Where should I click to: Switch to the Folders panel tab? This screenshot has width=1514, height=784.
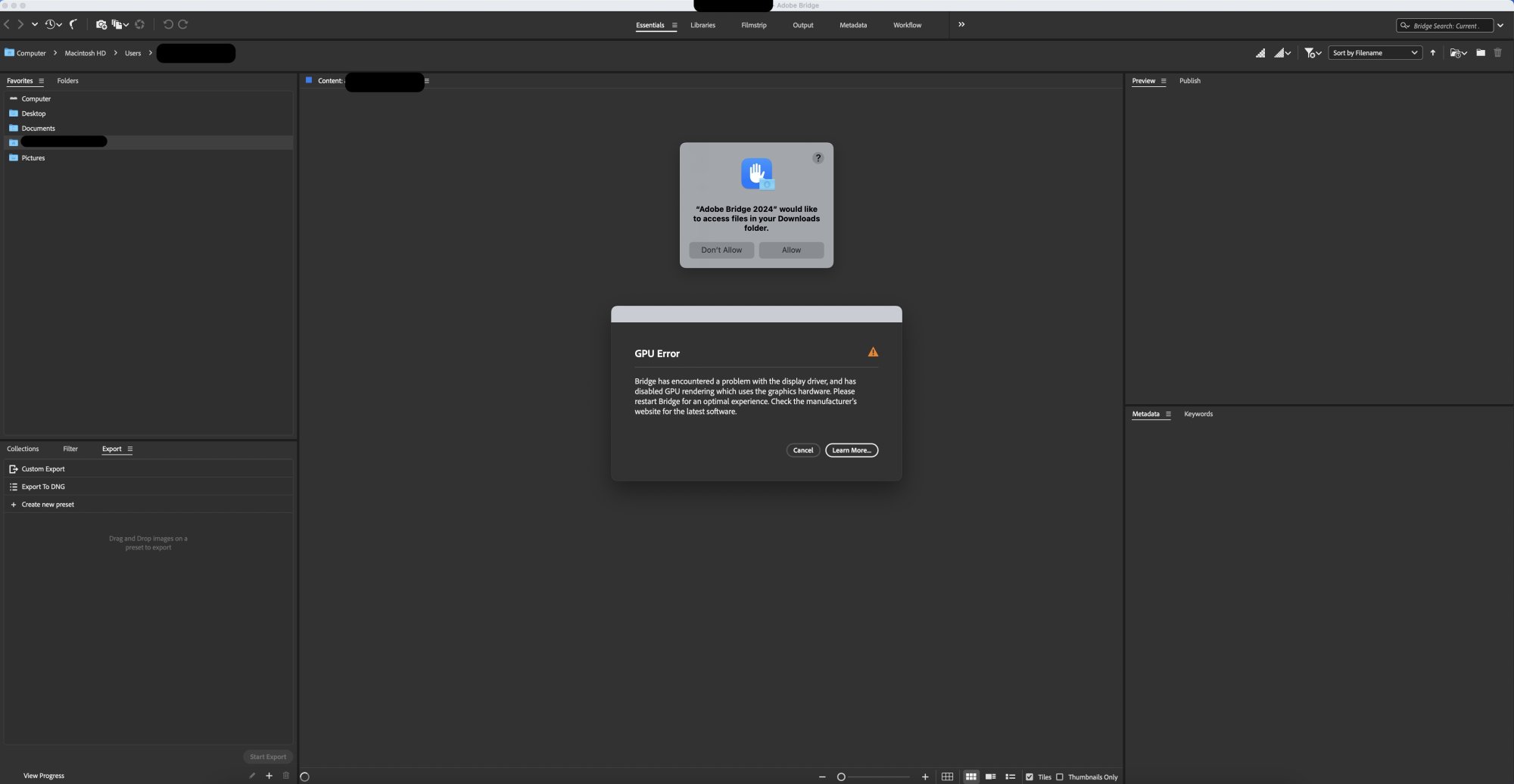67,81
